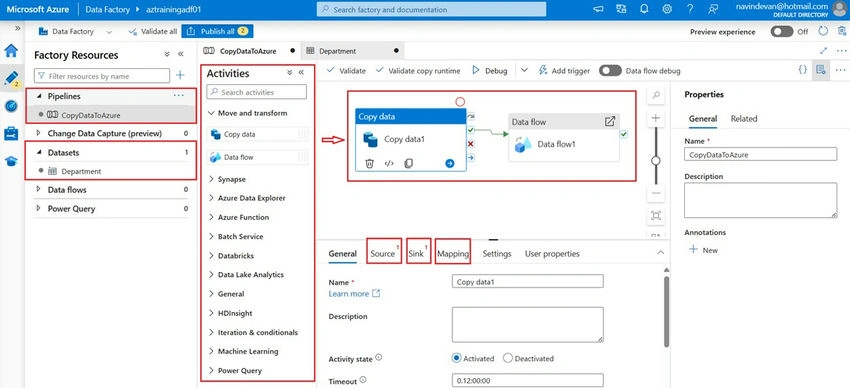This screenshot has width=850, height=388.
Task: Toggle the Data flow debug switch
Action: [x=610, y=71]
